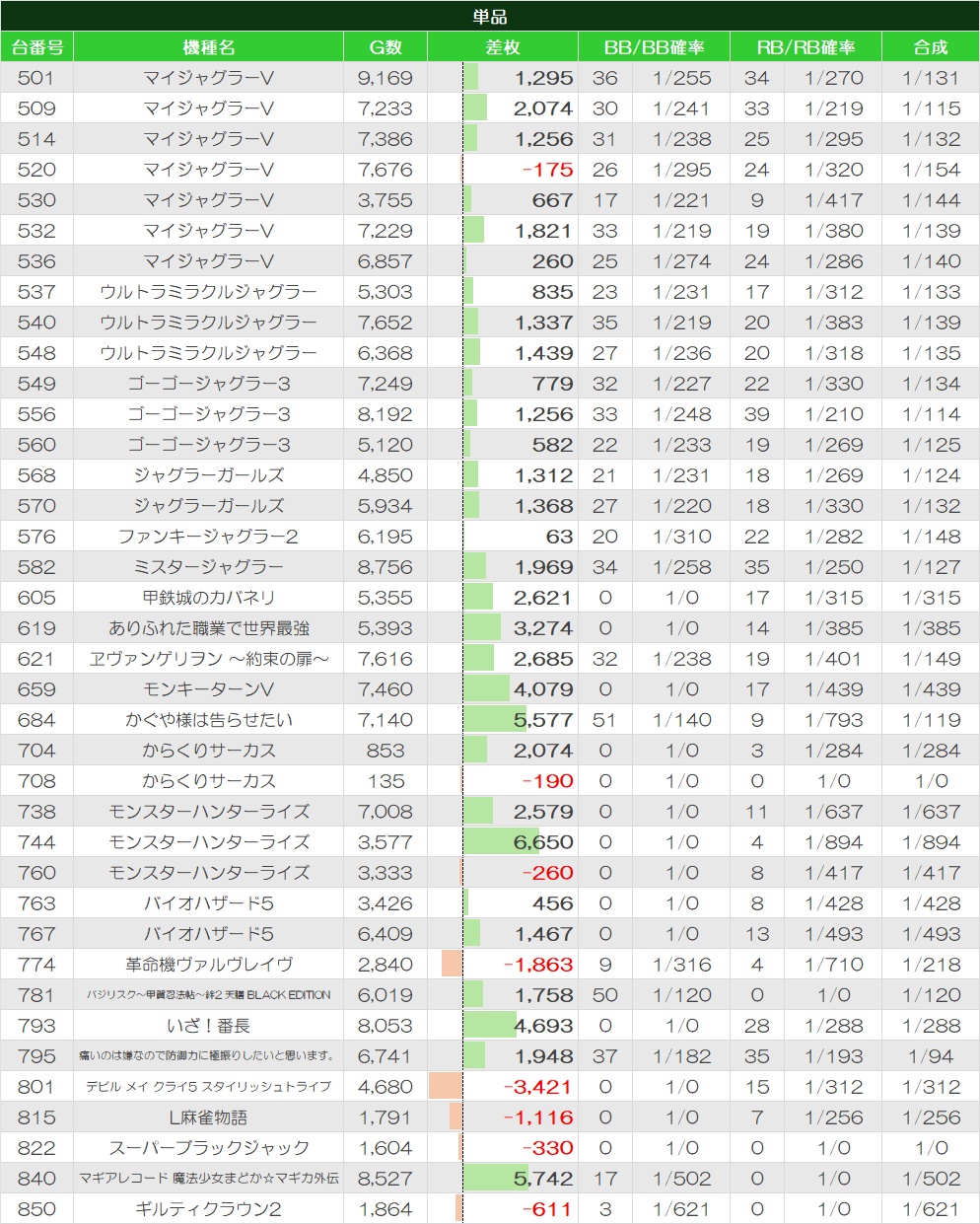Image resolution: width=980 pixels, height=1224 pixels.
Task: Click 合成 value 1/94 in row 795
Action: point(931,1056)
